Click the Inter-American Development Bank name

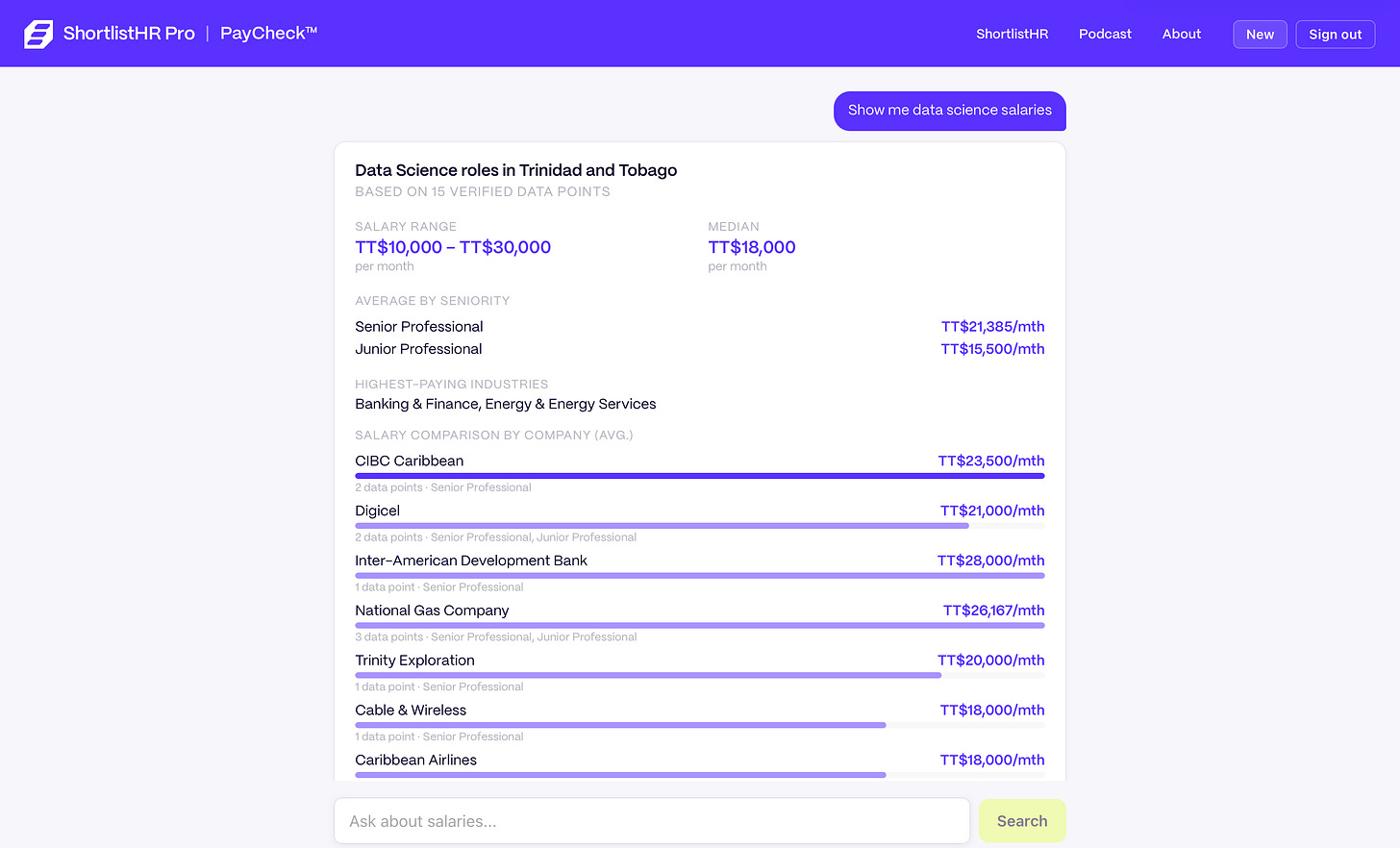[x=471, y=561]
